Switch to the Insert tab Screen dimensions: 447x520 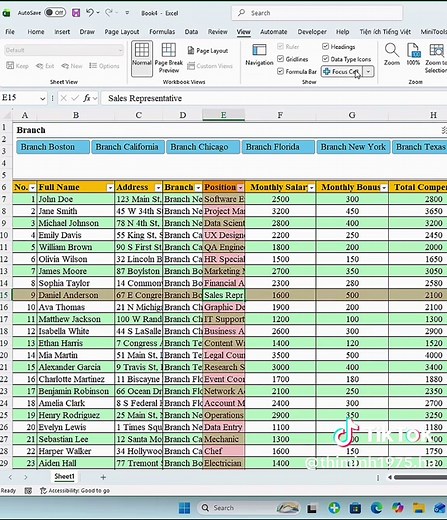[62, 32]
